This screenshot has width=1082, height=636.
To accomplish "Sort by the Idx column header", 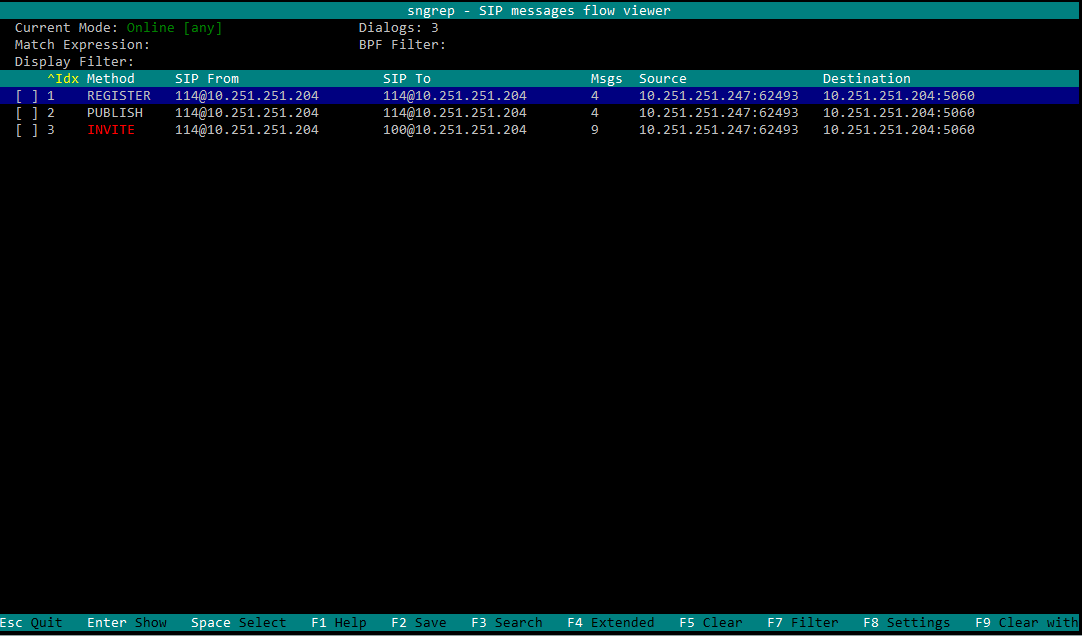I will 62,79.
